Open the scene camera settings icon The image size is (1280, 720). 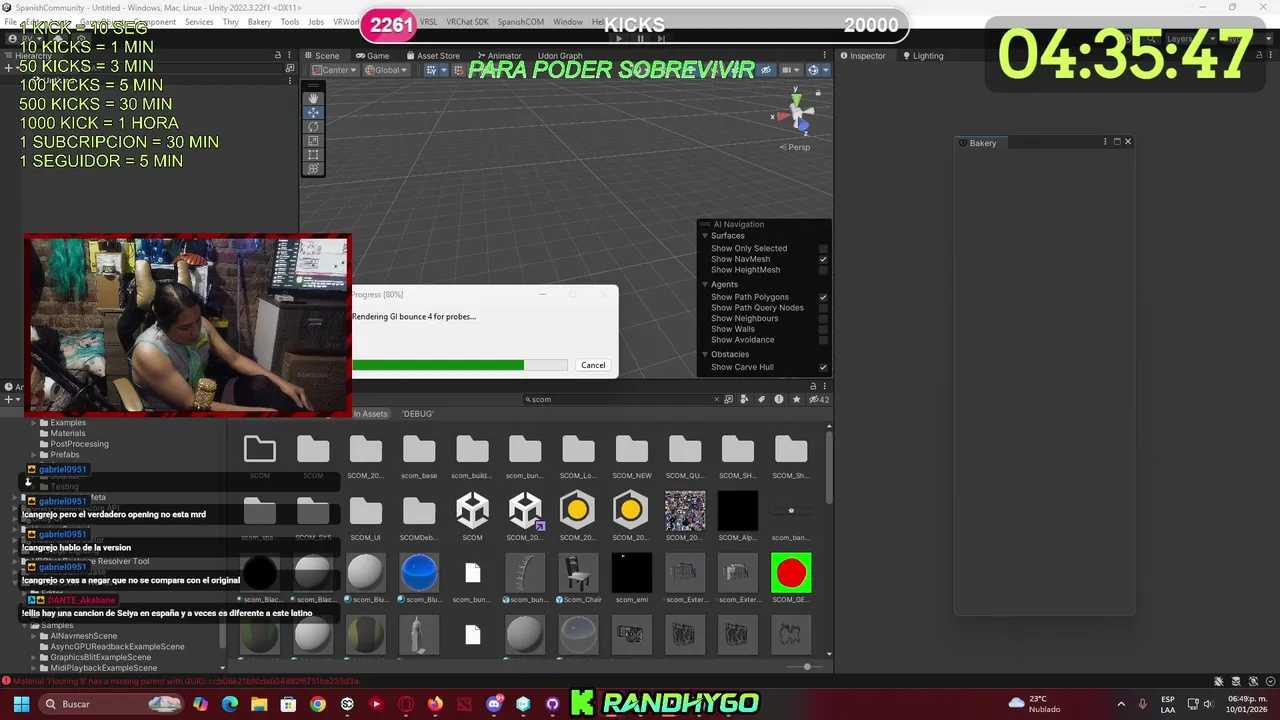[789, 70]
